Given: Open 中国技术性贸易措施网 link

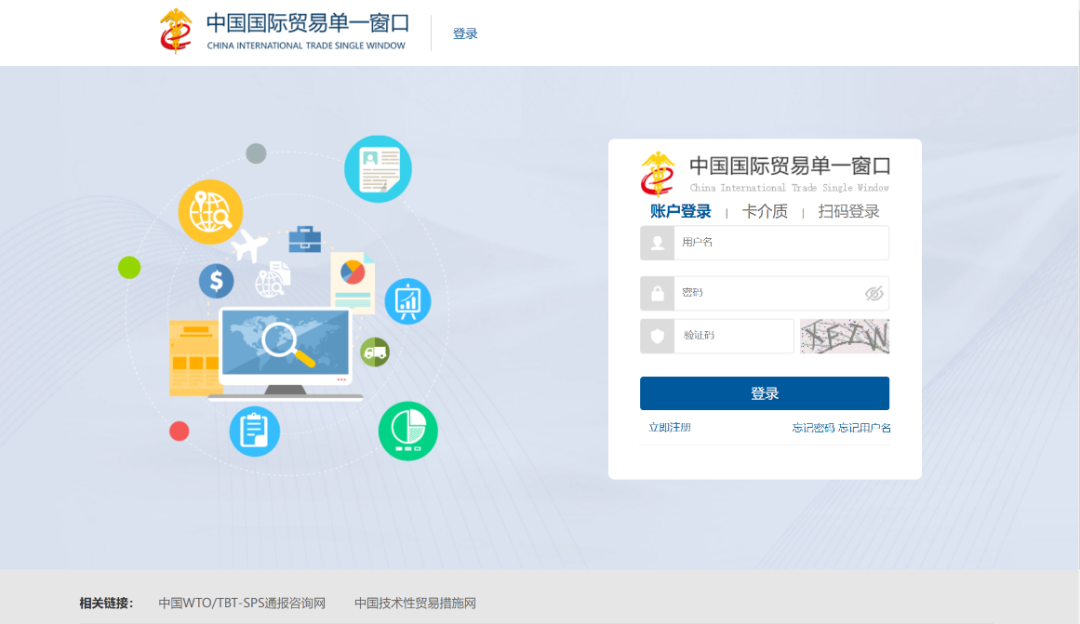Looking at the screenshot, I should pyautogui.click(x=415, y=603).
